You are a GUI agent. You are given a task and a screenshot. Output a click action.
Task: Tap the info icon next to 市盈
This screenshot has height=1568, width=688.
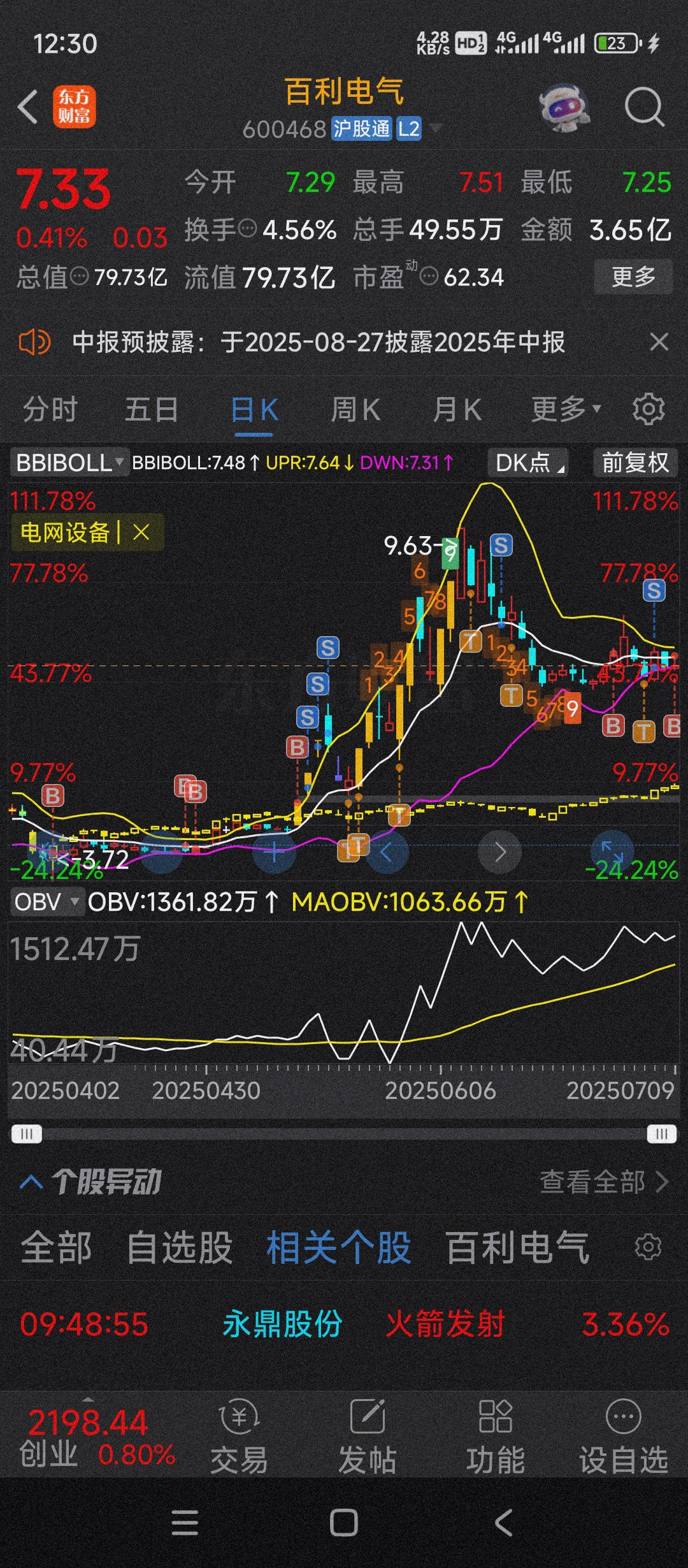(429, 277)
